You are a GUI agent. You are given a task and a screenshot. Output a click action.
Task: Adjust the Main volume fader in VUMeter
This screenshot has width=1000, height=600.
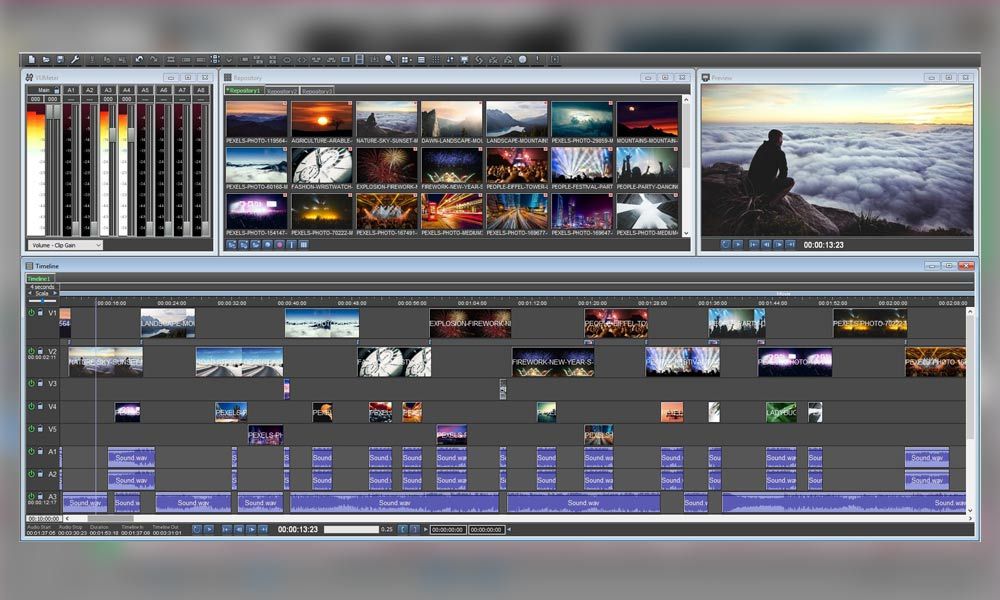[x=52, y=112]
